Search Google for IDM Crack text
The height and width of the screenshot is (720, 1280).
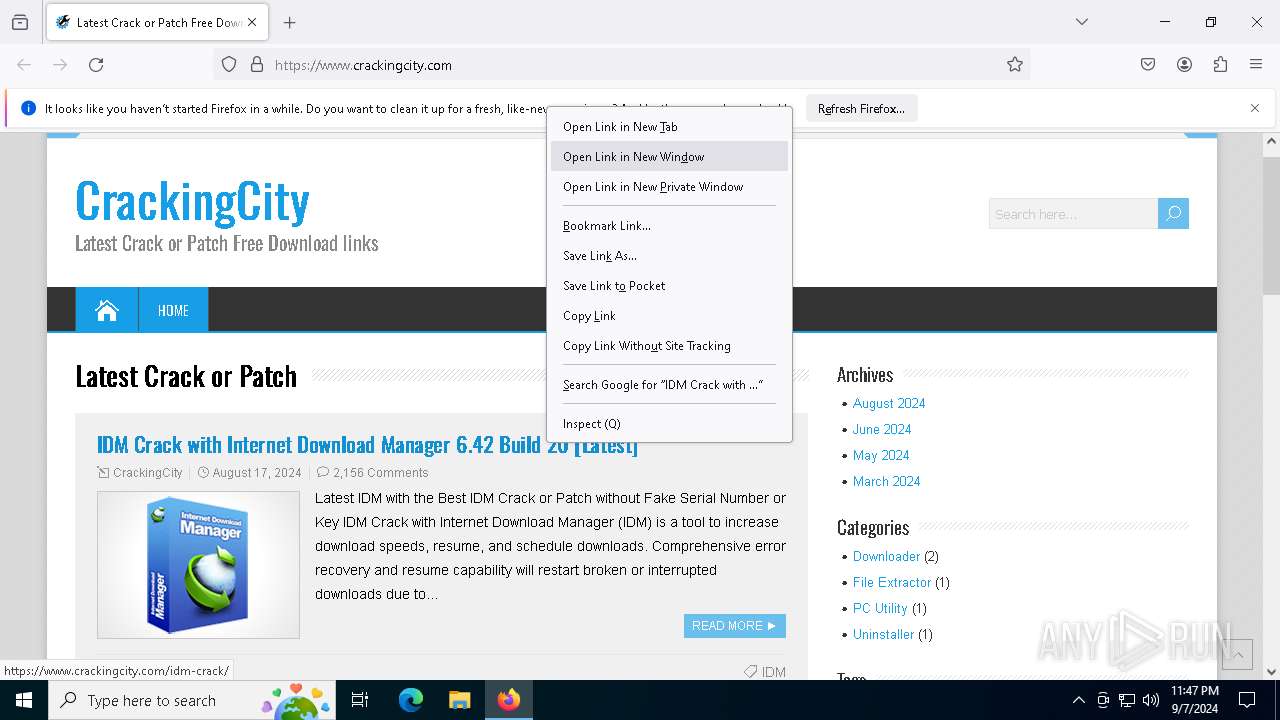click(669, 385)
